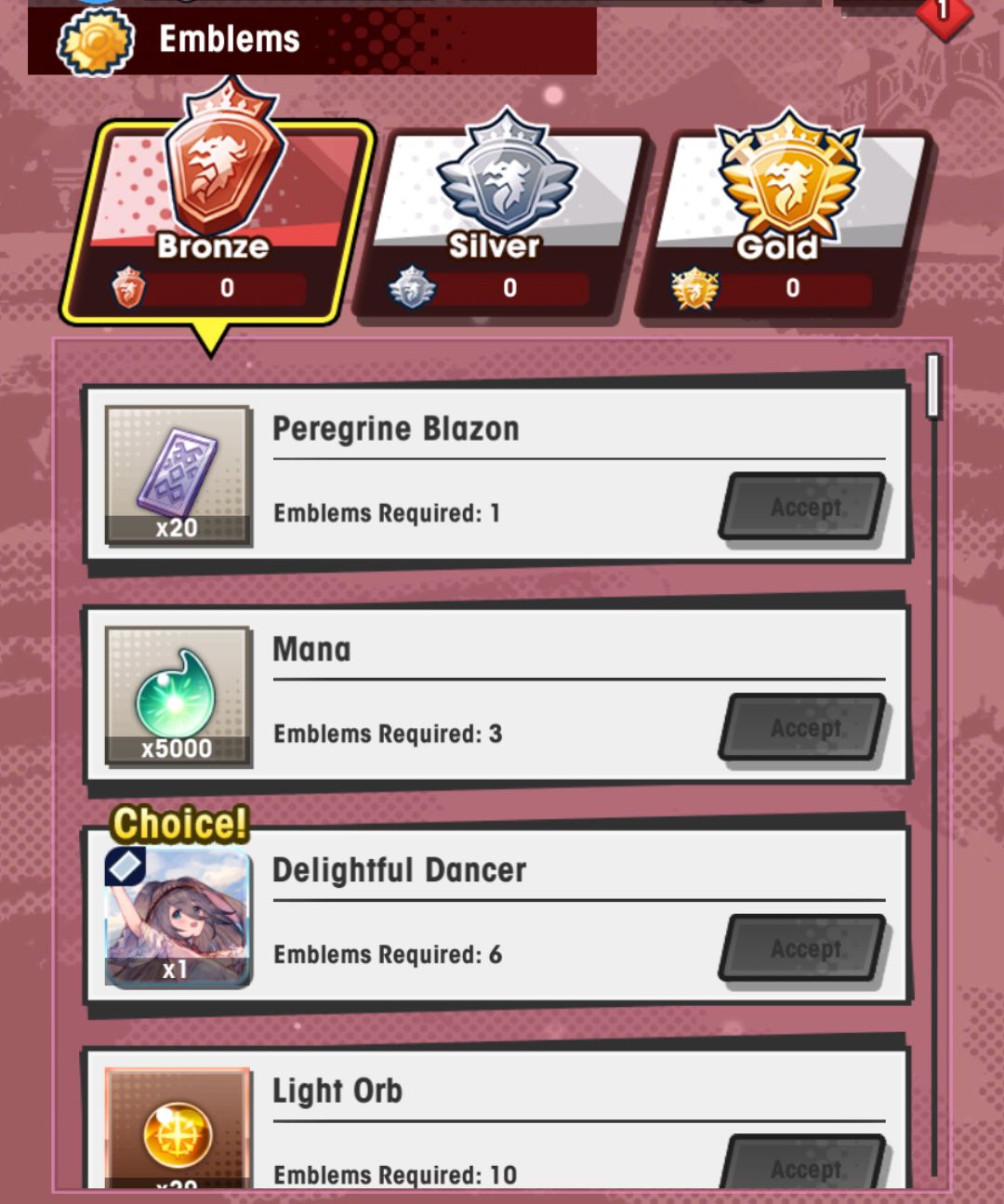Tap the Peregrine Blazon item icon
This screenshot has width=1004, height=1204.
178,475
